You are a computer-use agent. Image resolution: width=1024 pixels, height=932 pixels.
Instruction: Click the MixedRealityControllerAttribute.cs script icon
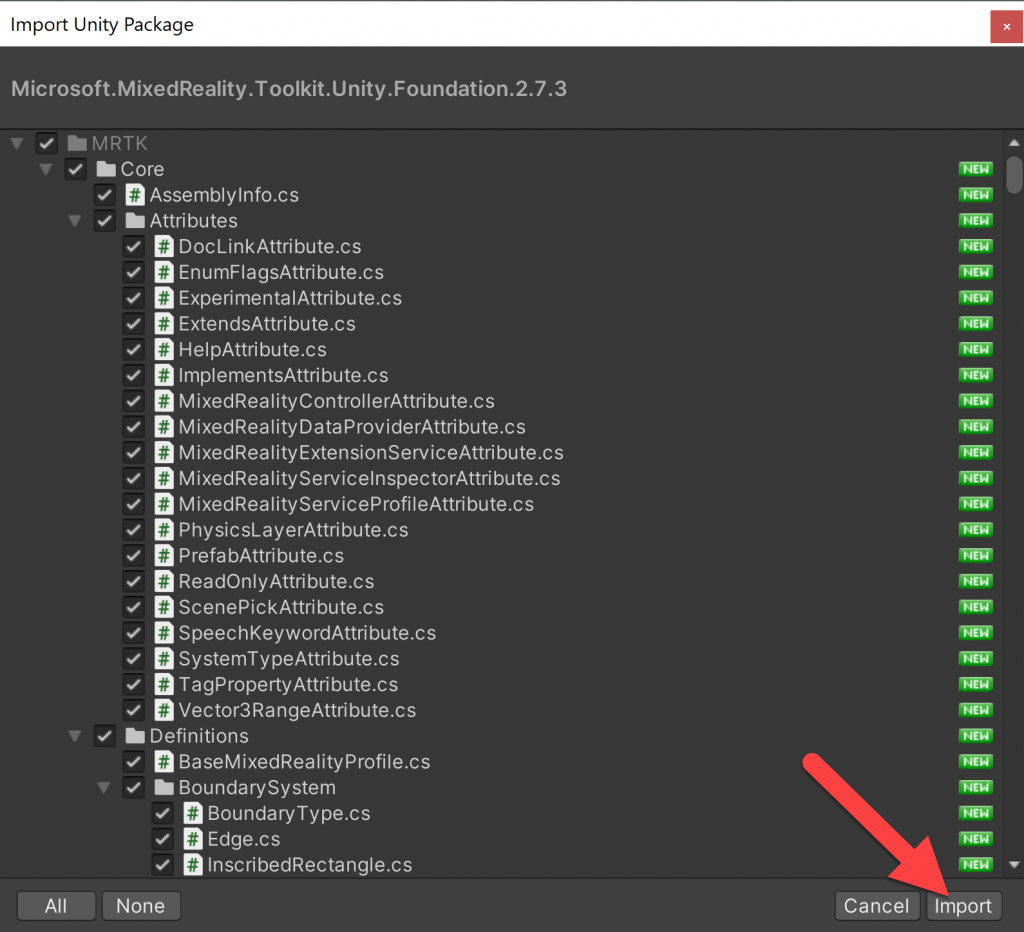pyautogui.click(x=164, y=401)
